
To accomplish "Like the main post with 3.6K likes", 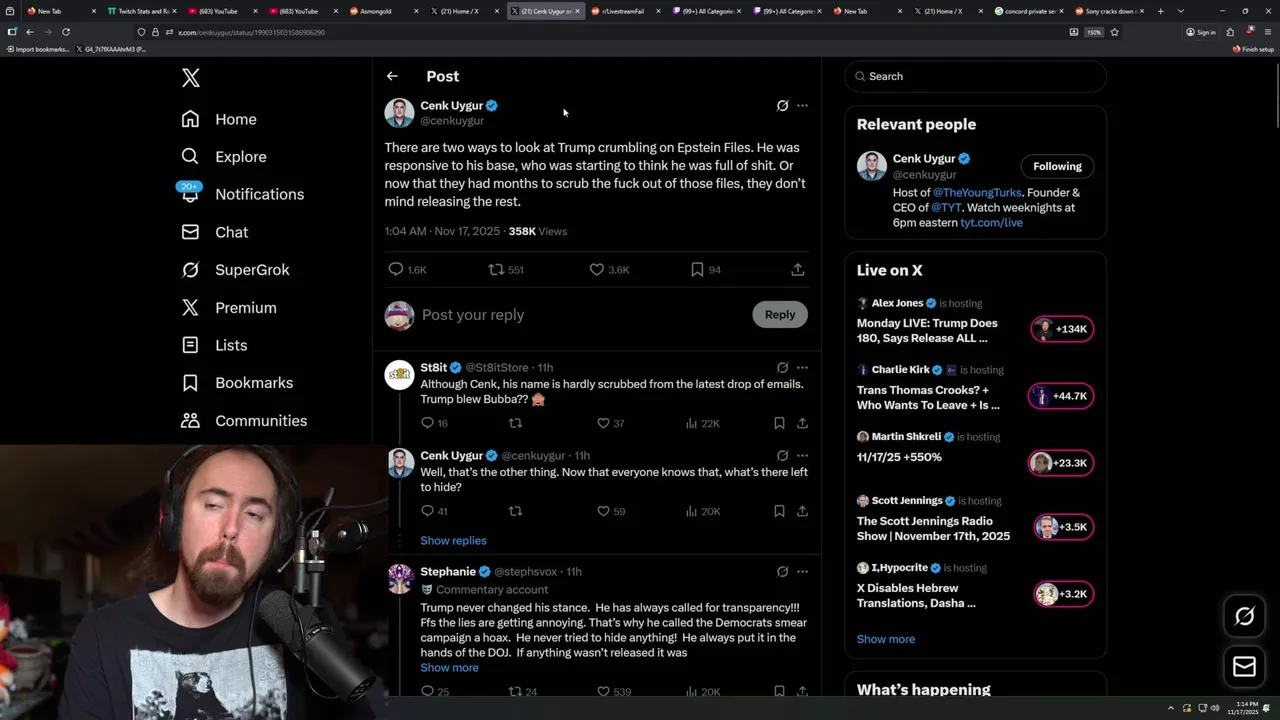I will pyautogui.click(x=609, y=269).
